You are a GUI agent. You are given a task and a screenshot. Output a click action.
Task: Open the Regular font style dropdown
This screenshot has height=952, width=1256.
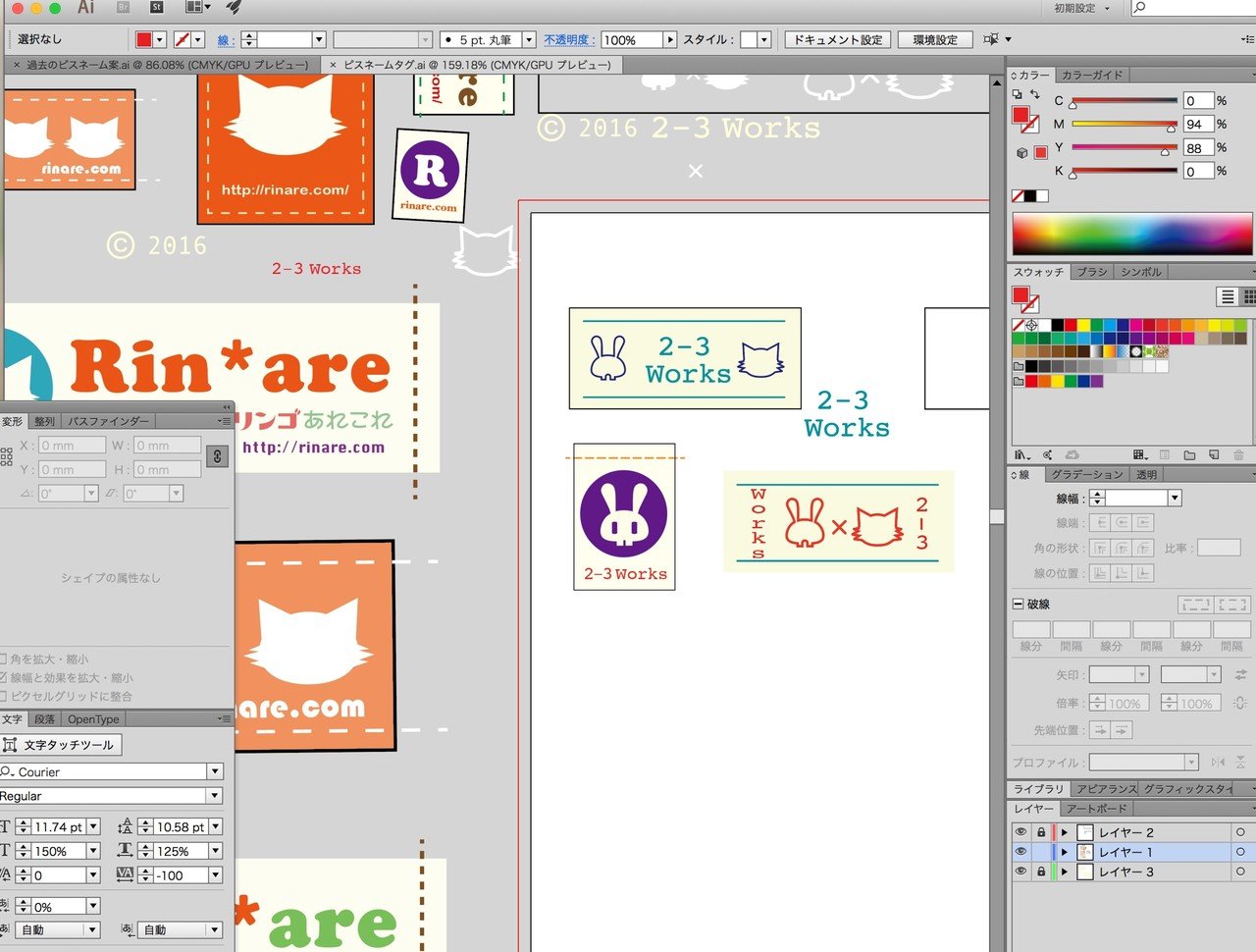click(215, 796)
